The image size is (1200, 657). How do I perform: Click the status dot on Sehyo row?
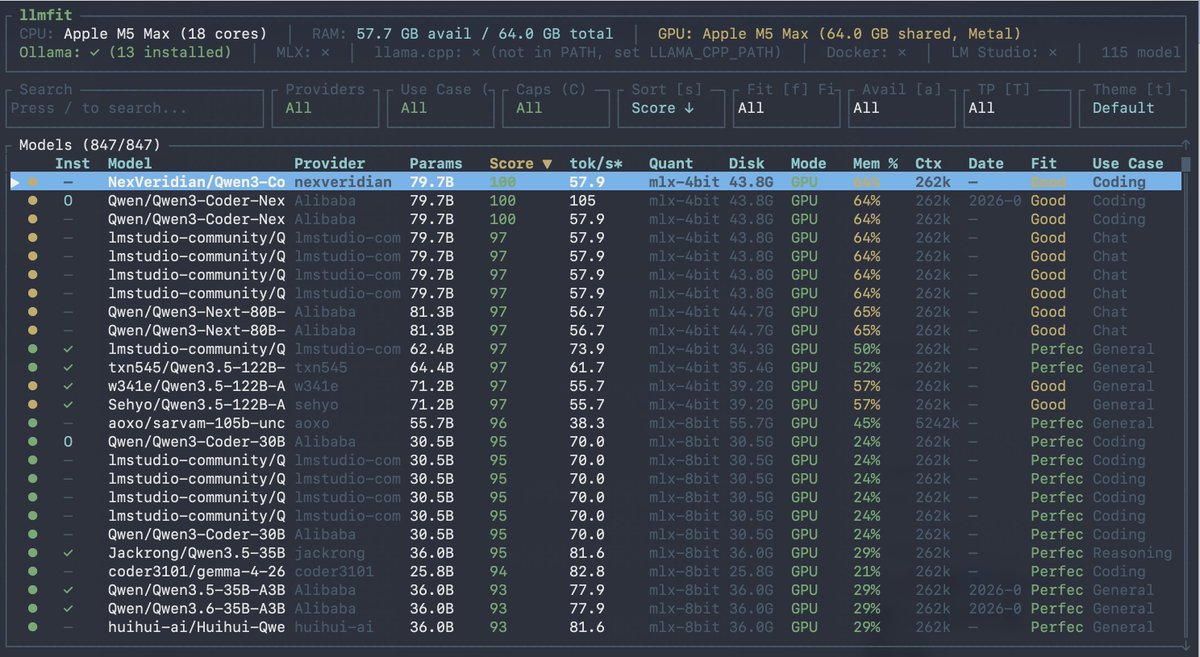click(33, 405)
